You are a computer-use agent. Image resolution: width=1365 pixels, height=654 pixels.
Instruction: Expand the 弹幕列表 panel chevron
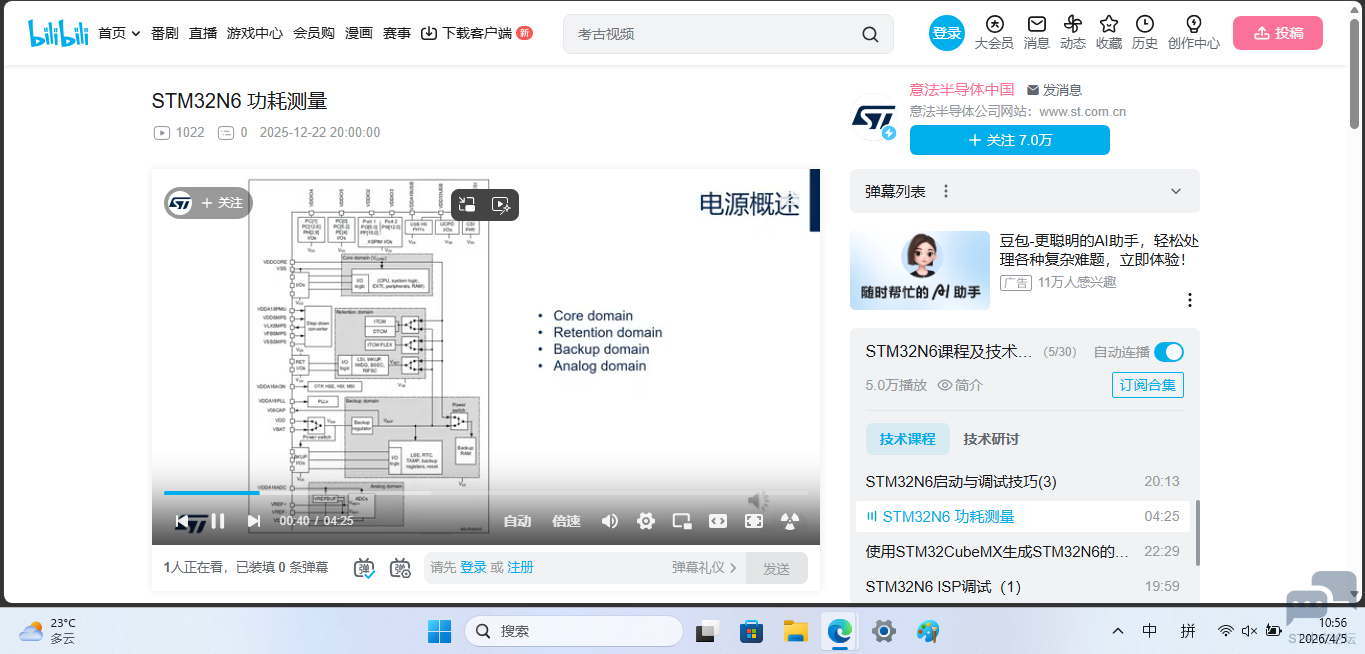[1176, 191]
